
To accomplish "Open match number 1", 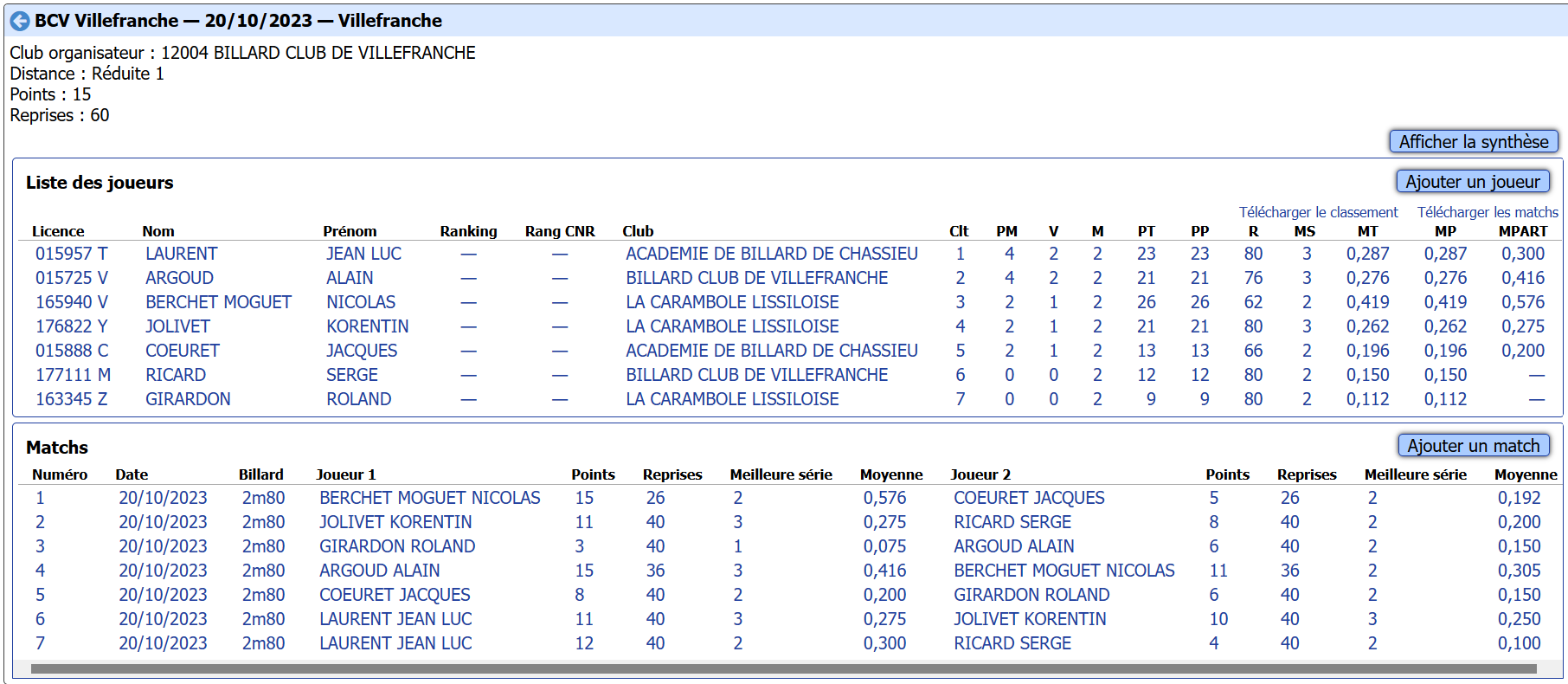I will (40, 498).
